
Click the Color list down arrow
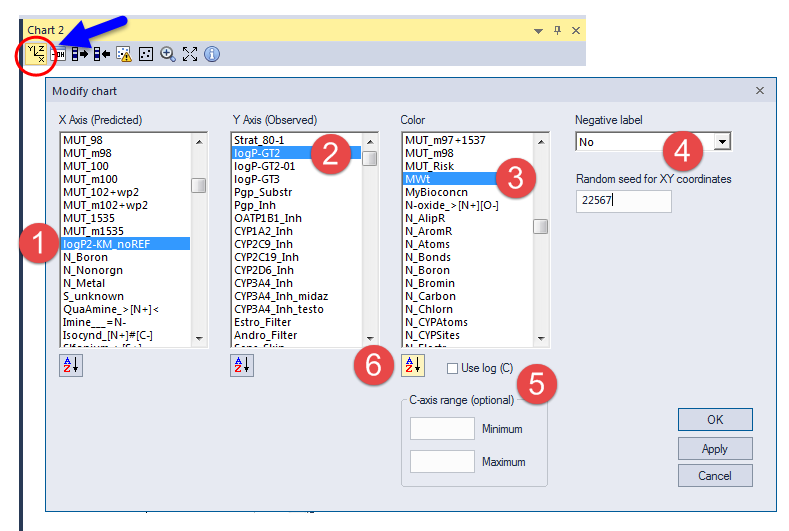(x=541, y=339)
